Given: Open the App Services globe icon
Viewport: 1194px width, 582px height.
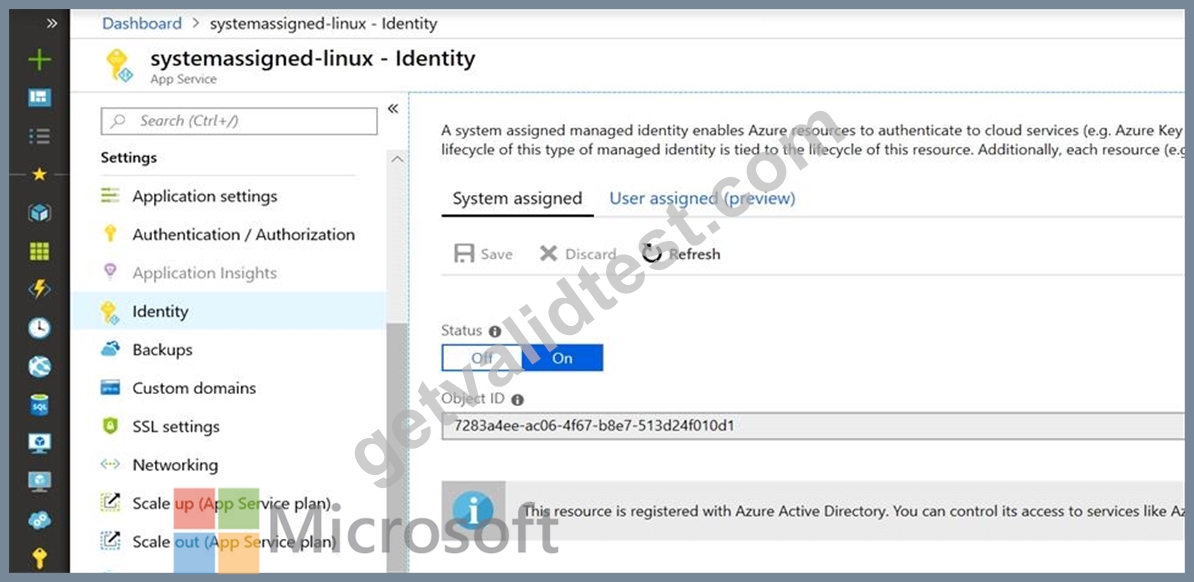Looking at the screenshot, I should click(x=39, y=366).
